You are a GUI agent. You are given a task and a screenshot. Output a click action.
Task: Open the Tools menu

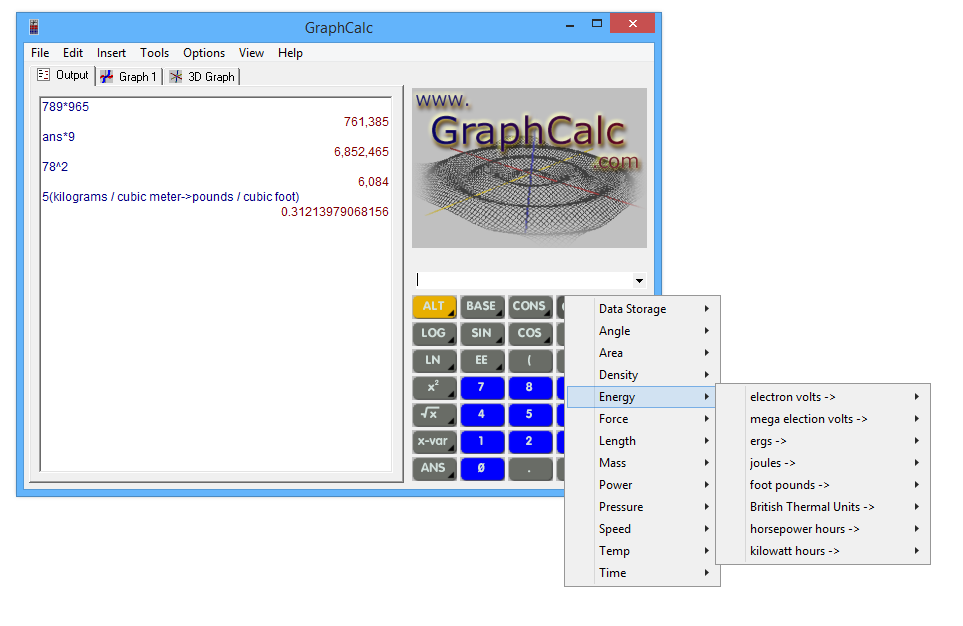coord(154,53)
